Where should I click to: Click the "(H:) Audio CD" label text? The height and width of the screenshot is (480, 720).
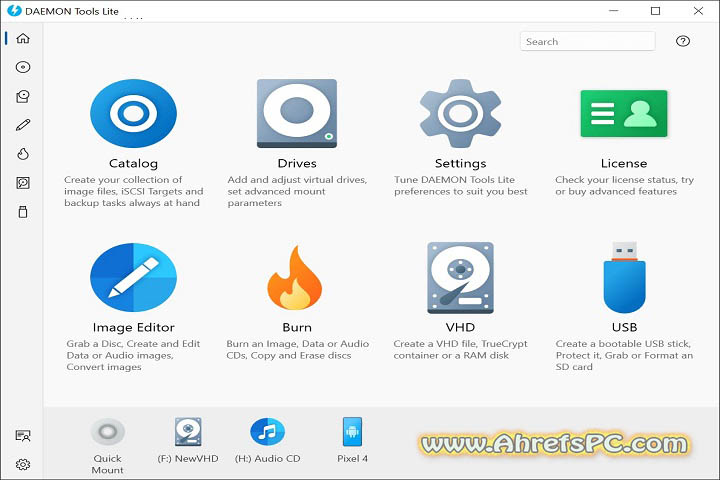(267, 458)
